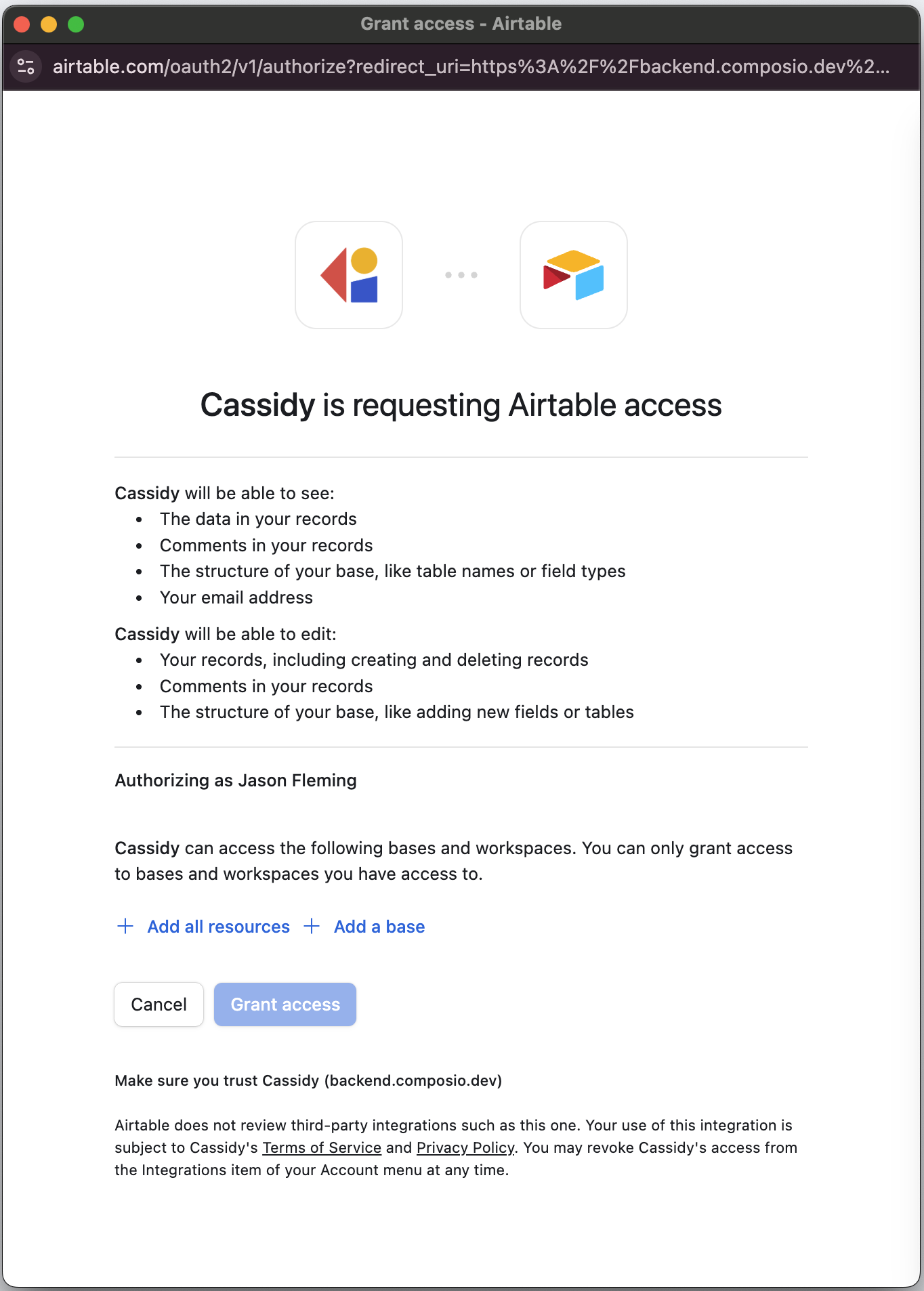Viewport: 924px width, 1291px height.
Task: Click the green zoom window button
Action: pyautogui.click(x=76, y=23)
